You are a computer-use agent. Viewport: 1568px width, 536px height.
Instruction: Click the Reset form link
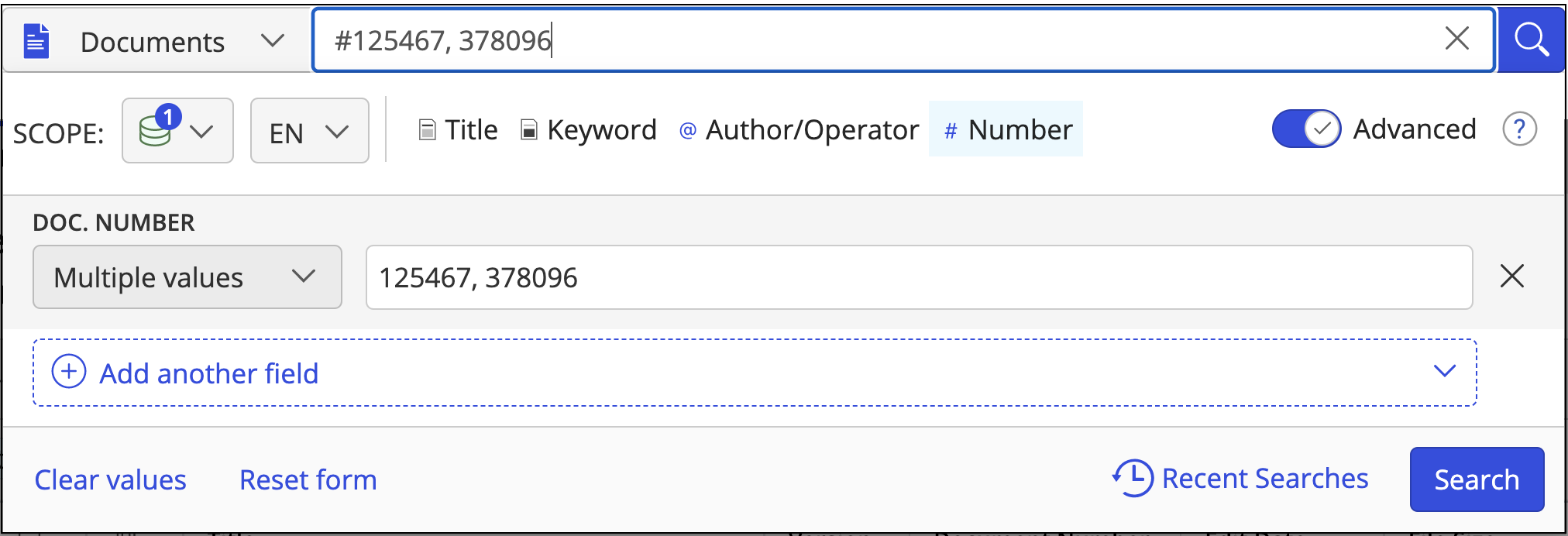tap(308, 480)
